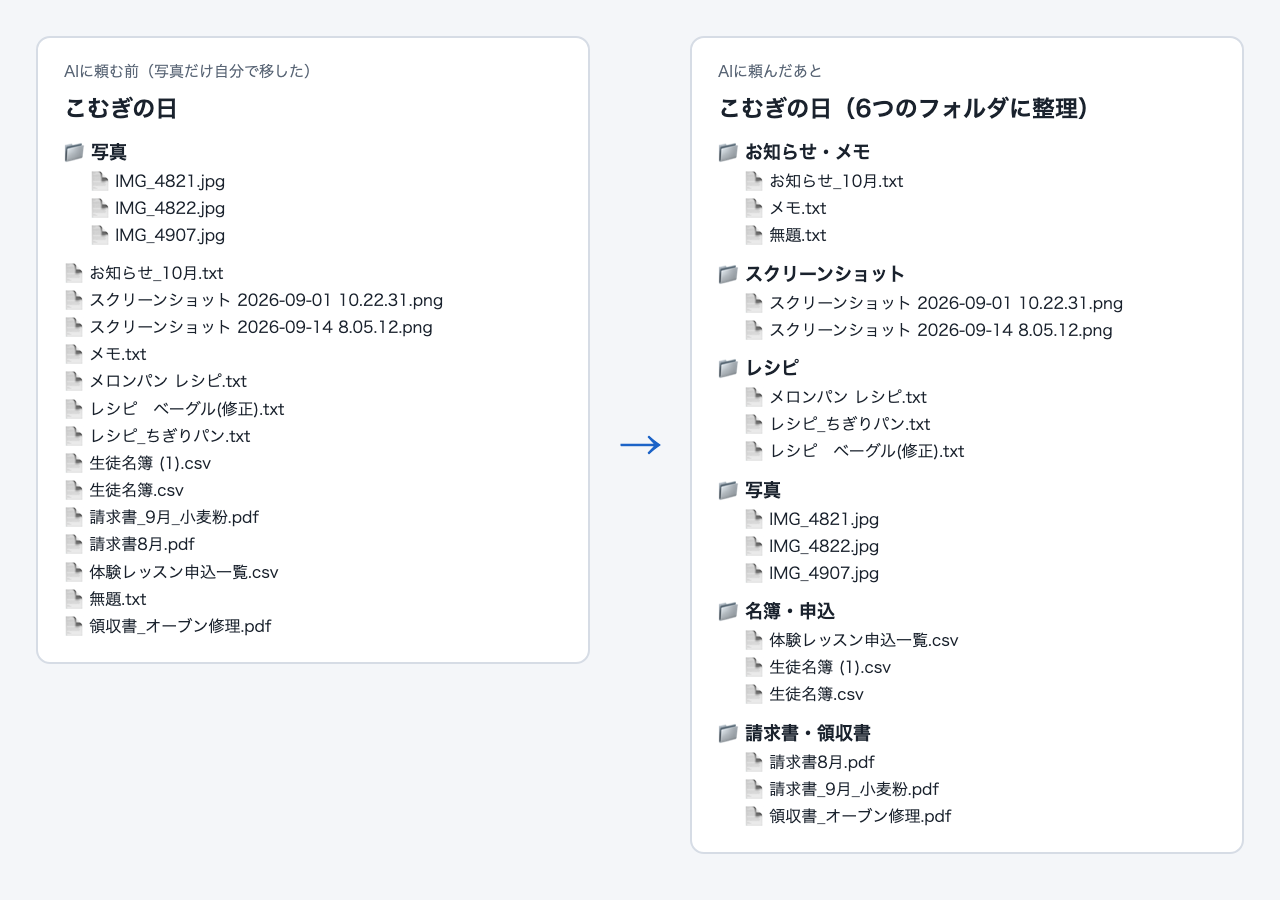Select スクリーンショット 2026-09-14 8.05.12.png in before panel
Screen dimensions: 1280x900
261,327
